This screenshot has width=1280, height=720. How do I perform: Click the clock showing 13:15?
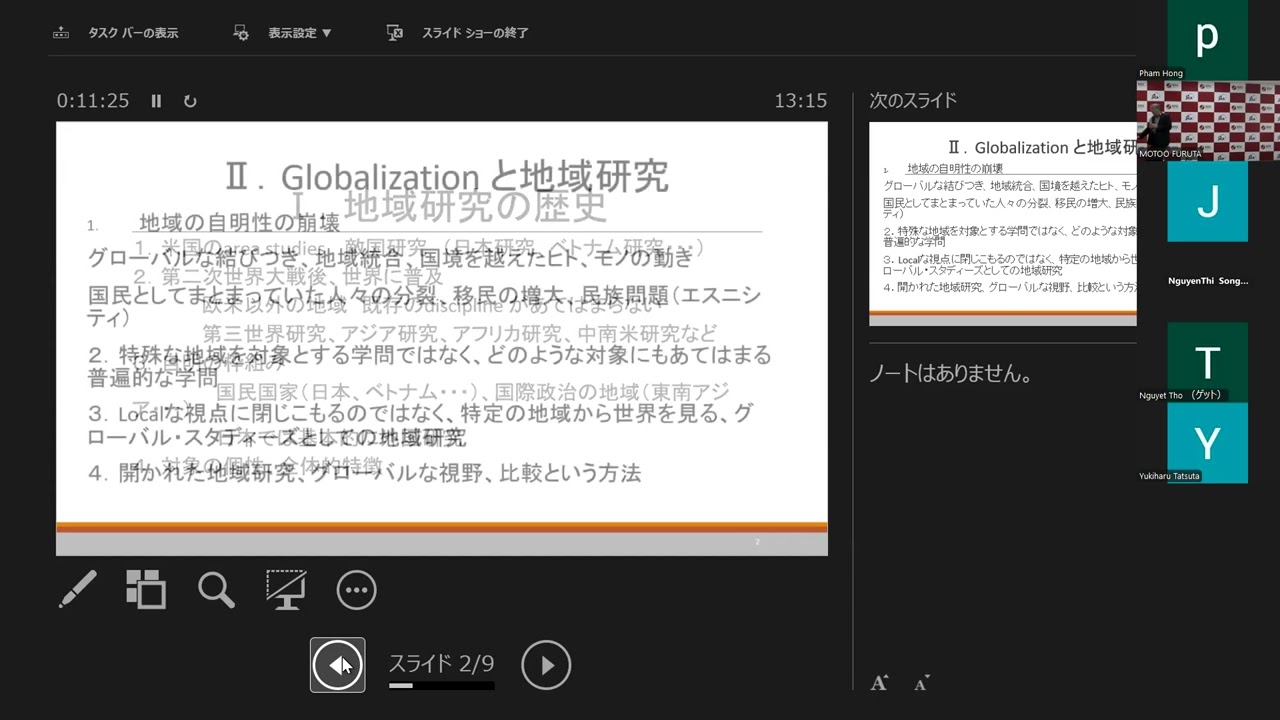tap(801, 101)
